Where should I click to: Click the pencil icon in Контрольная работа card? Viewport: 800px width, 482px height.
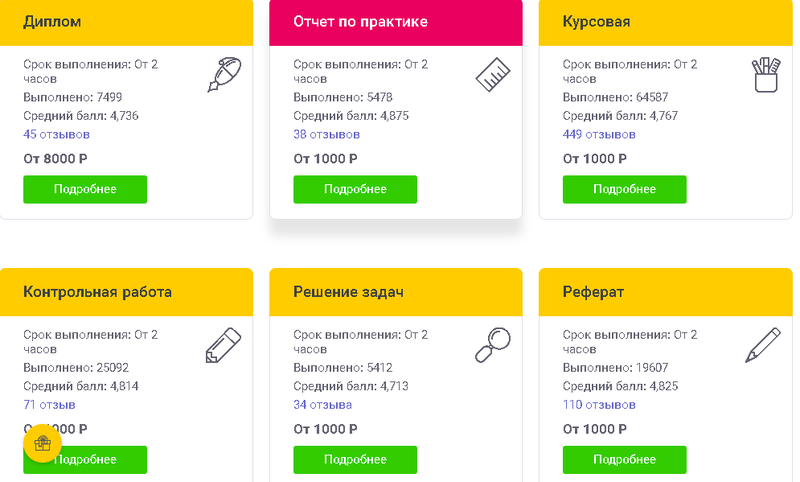tap(223, 345)
